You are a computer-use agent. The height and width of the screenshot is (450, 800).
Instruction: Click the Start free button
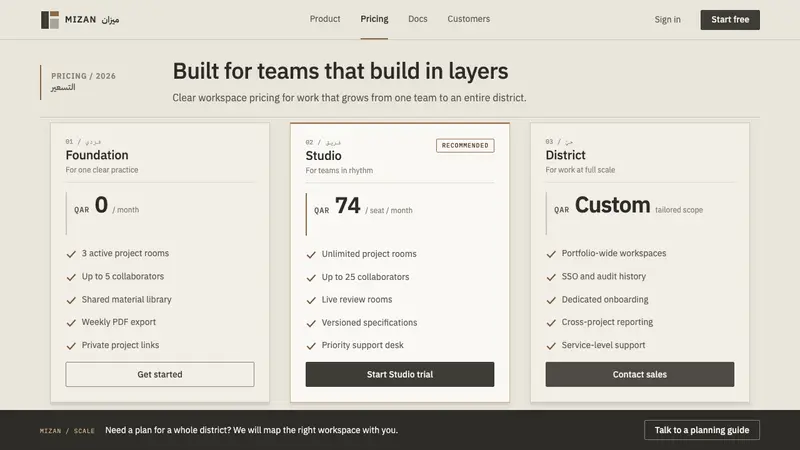pyautogui.click(x=730, y=19)
